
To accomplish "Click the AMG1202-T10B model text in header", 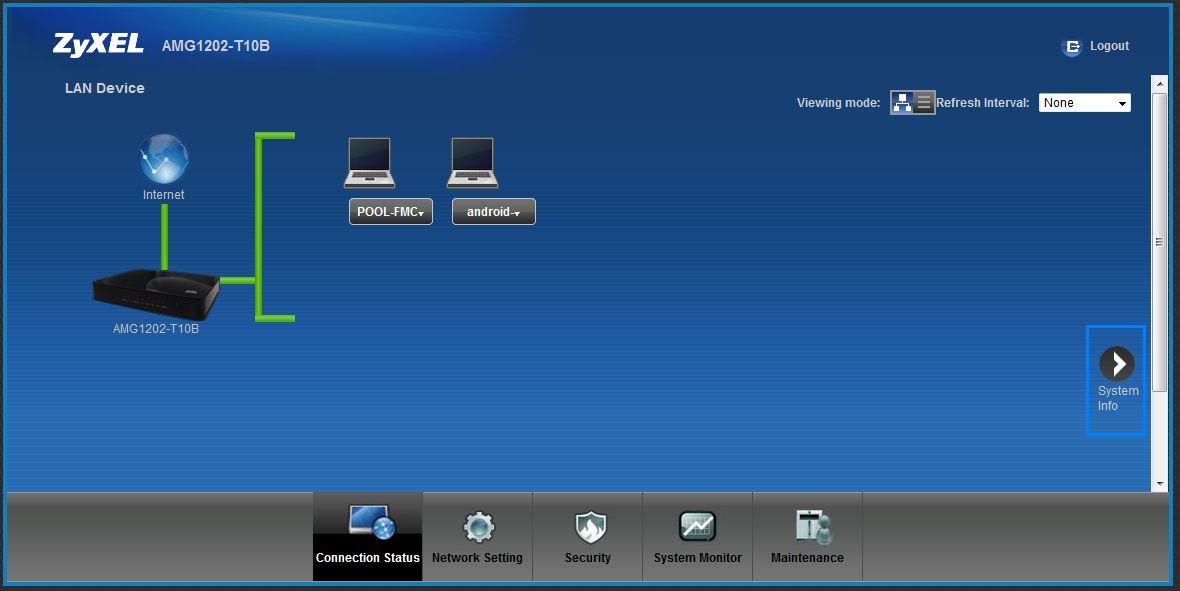I will coord(216,46).
